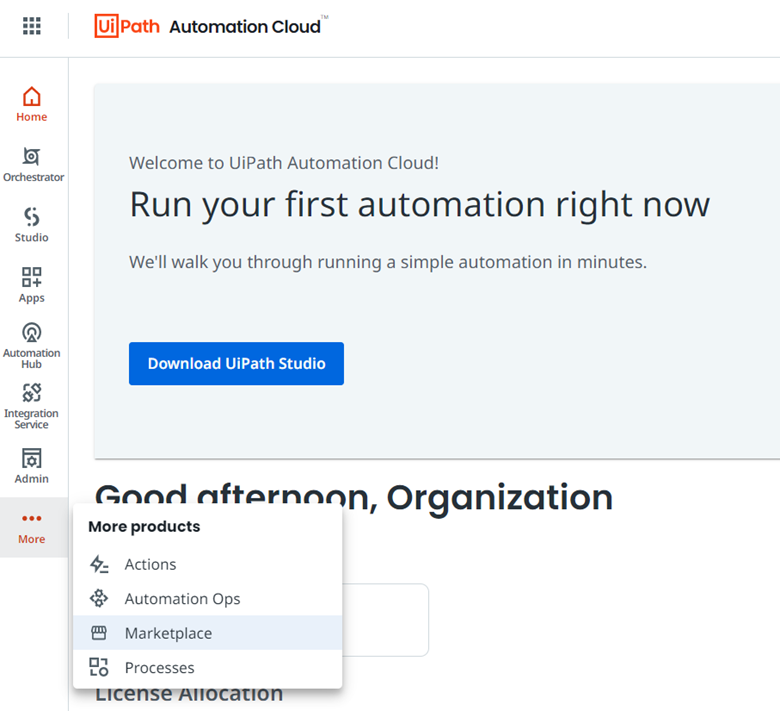Select Actions in More products menu
Screen dimensions: 780x711
point(207,564)
